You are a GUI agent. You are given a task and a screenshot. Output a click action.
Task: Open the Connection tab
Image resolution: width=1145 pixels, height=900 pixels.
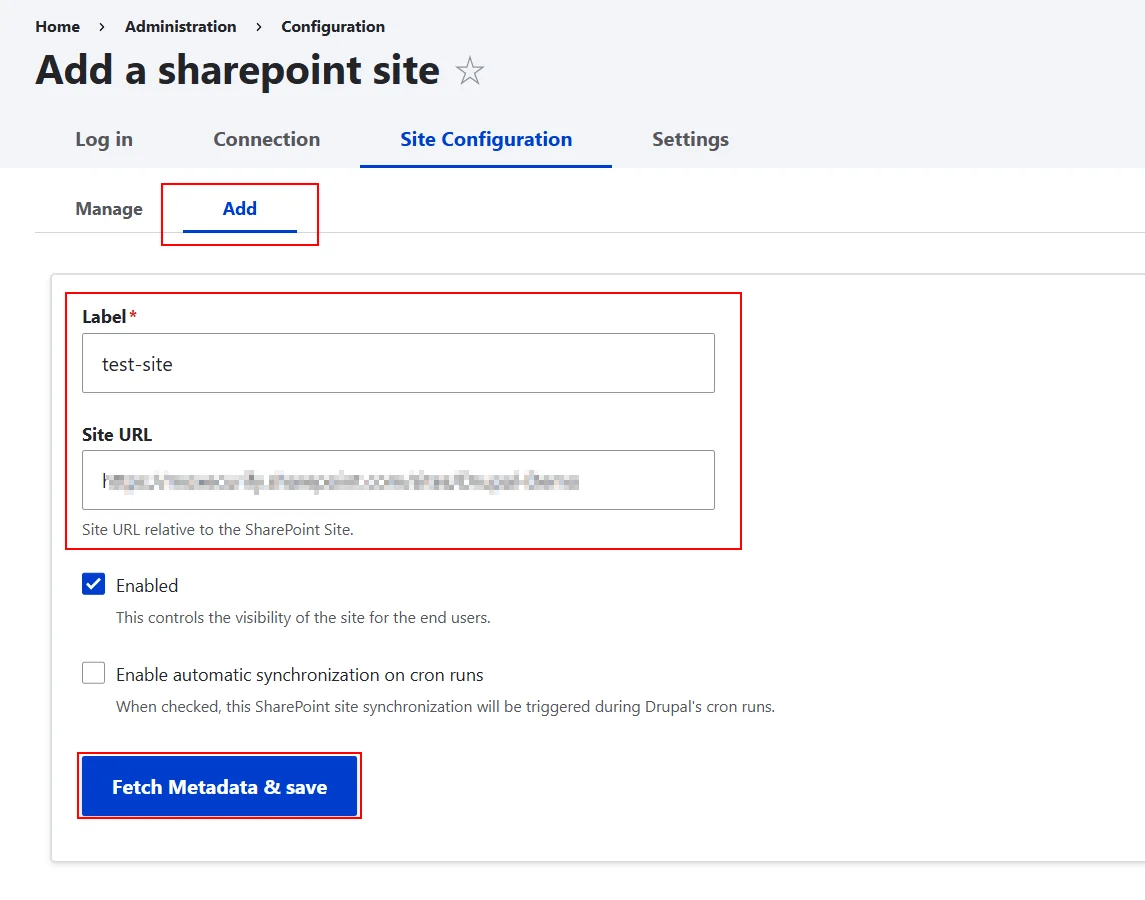point(266,140)
